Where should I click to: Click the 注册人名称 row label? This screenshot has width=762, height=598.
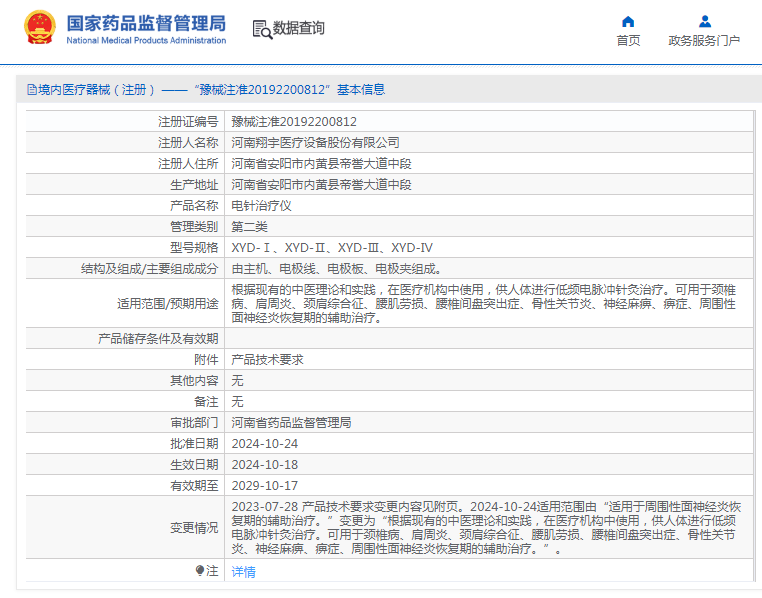coord(188,142)
